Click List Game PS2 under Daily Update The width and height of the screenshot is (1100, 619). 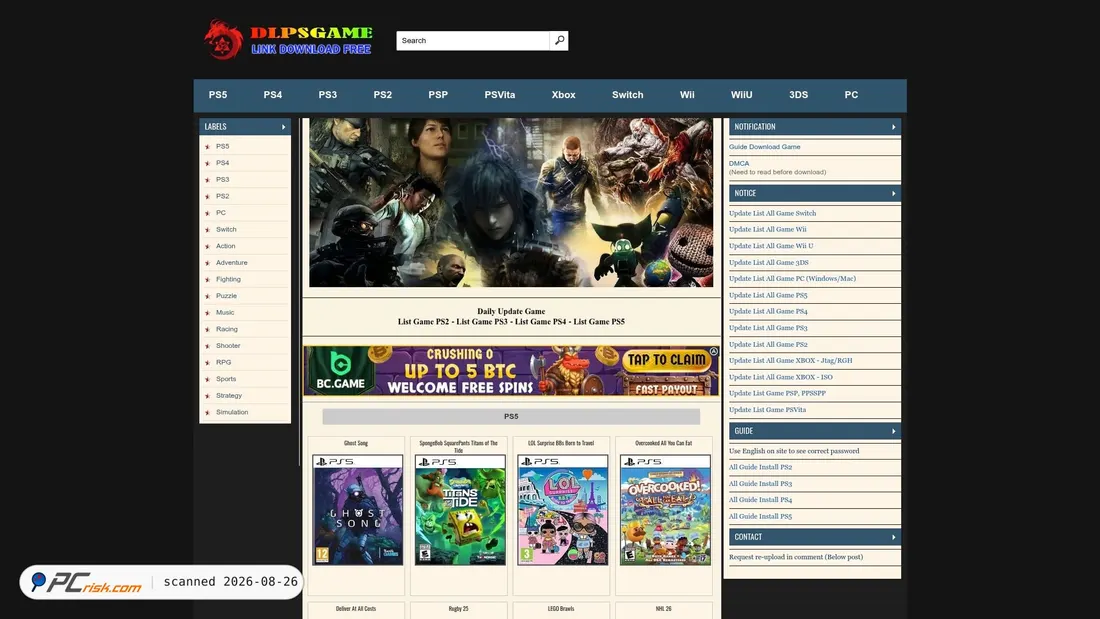[x=423, y=322]
